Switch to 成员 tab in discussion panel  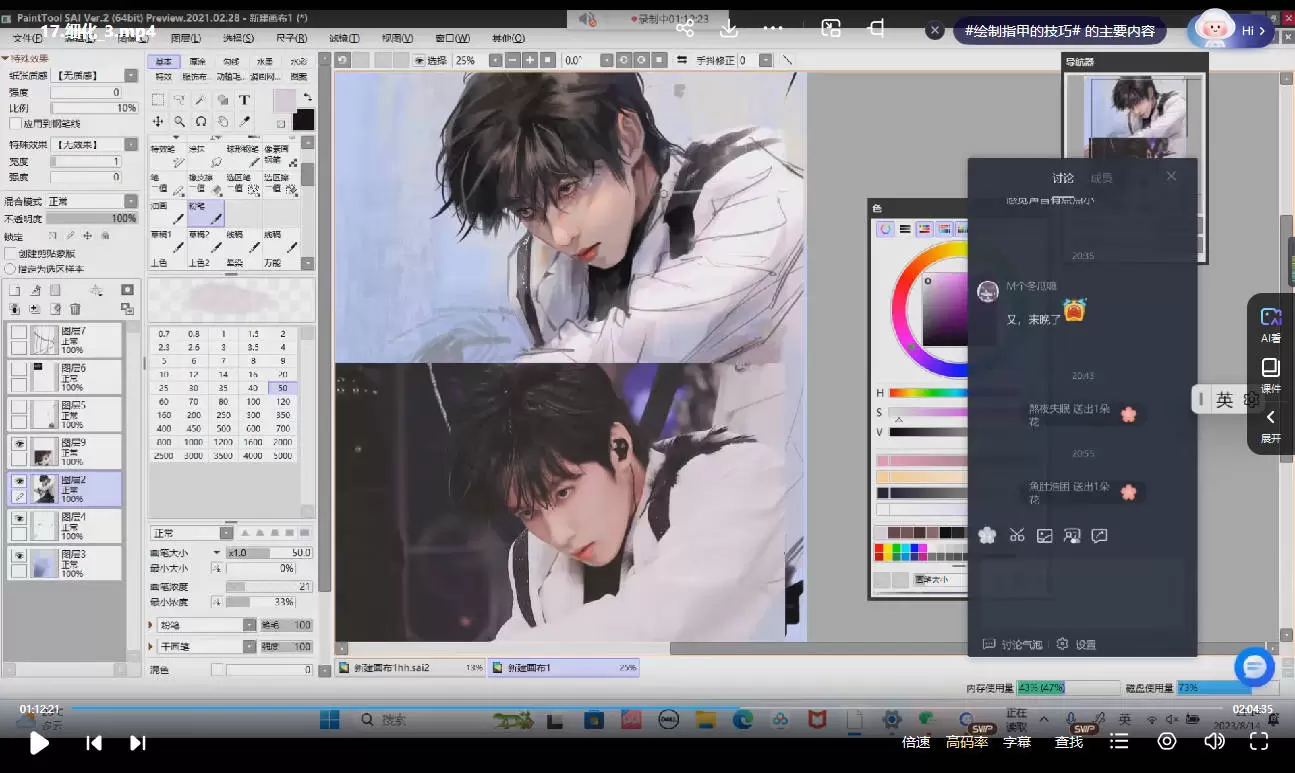point(1101,178)
